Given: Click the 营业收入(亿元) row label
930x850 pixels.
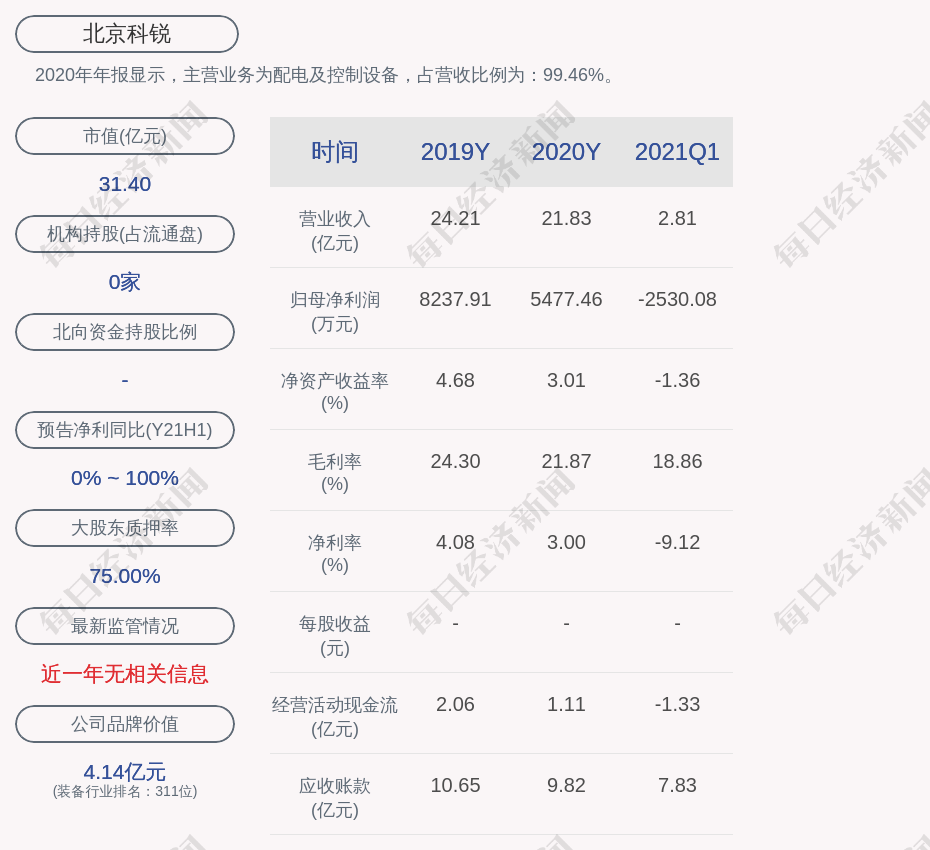Looking at the screenshot, I should (x=335, y=231).
